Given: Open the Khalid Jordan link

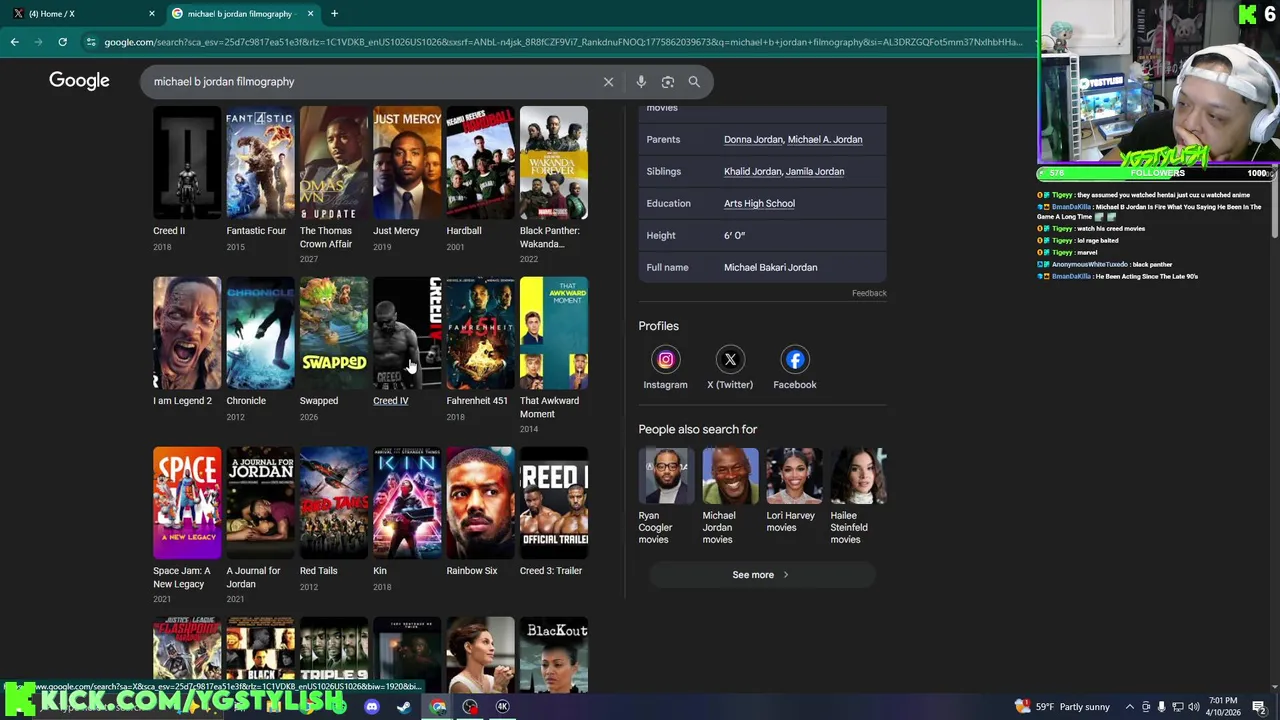Looking at the screenshot, I should coord(752,171).
